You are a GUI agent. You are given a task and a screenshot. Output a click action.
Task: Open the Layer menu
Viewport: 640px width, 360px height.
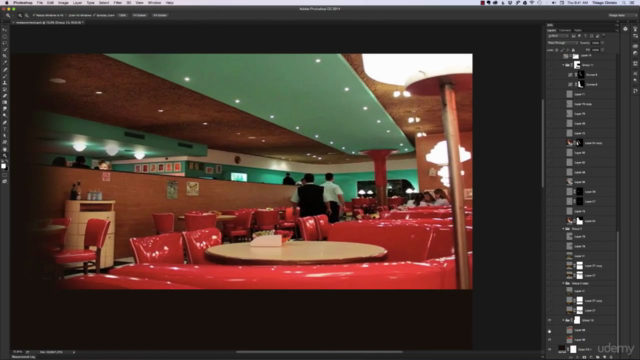77,2
